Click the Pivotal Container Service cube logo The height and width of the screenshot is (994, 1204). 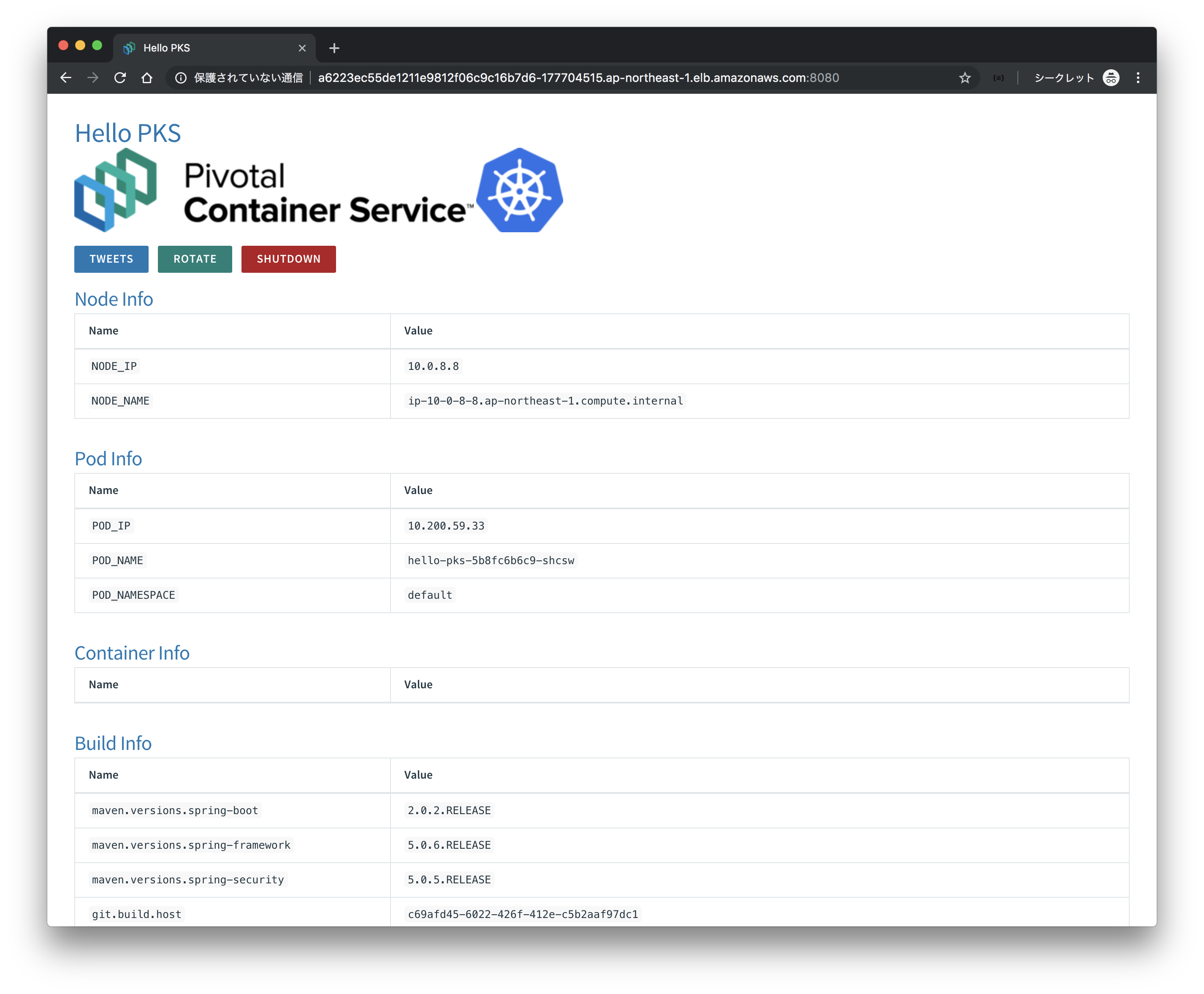(x=116, y=190)
